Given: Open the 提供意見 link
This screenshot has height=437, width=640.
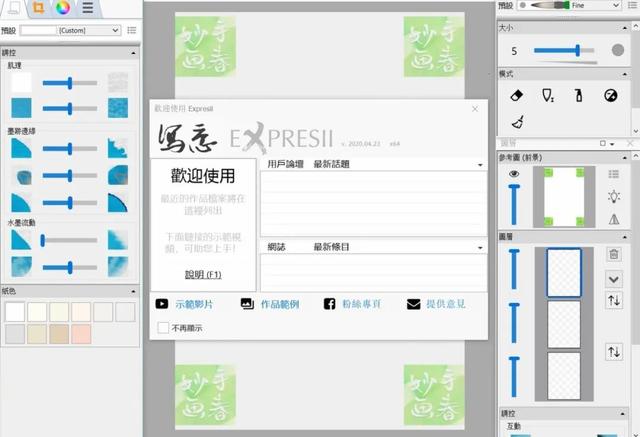Looking at the screenshot, I should (446, 304).
